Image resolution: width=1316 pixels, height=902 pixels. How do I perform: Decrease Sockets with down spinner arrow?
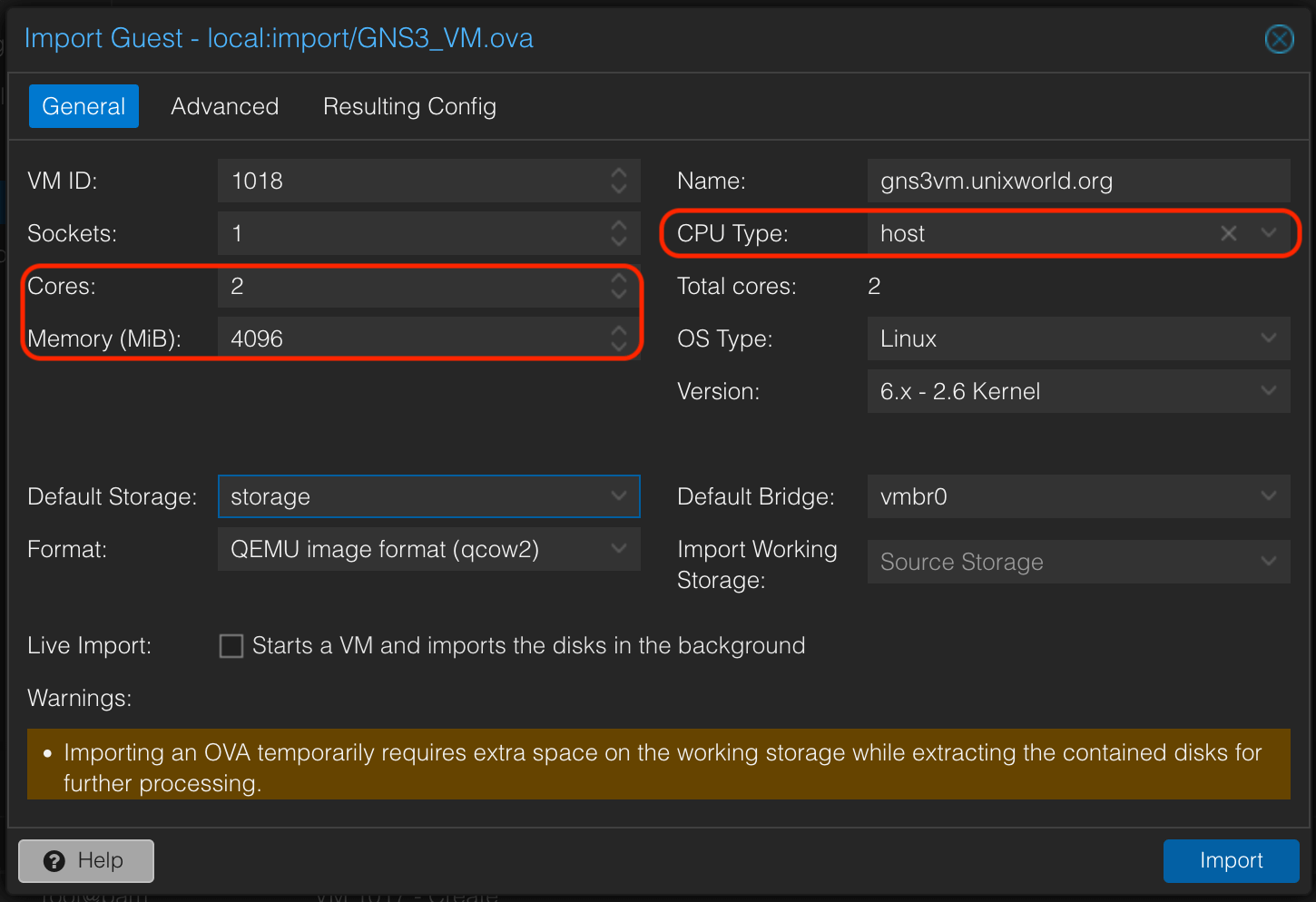(x=619, y=242)
